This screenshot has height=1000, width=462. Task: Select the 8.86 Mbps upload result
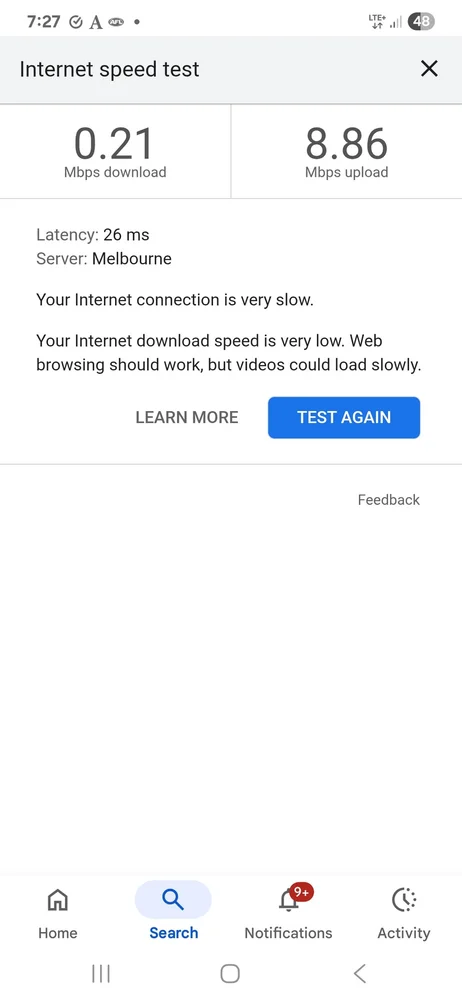click(346, 152)
